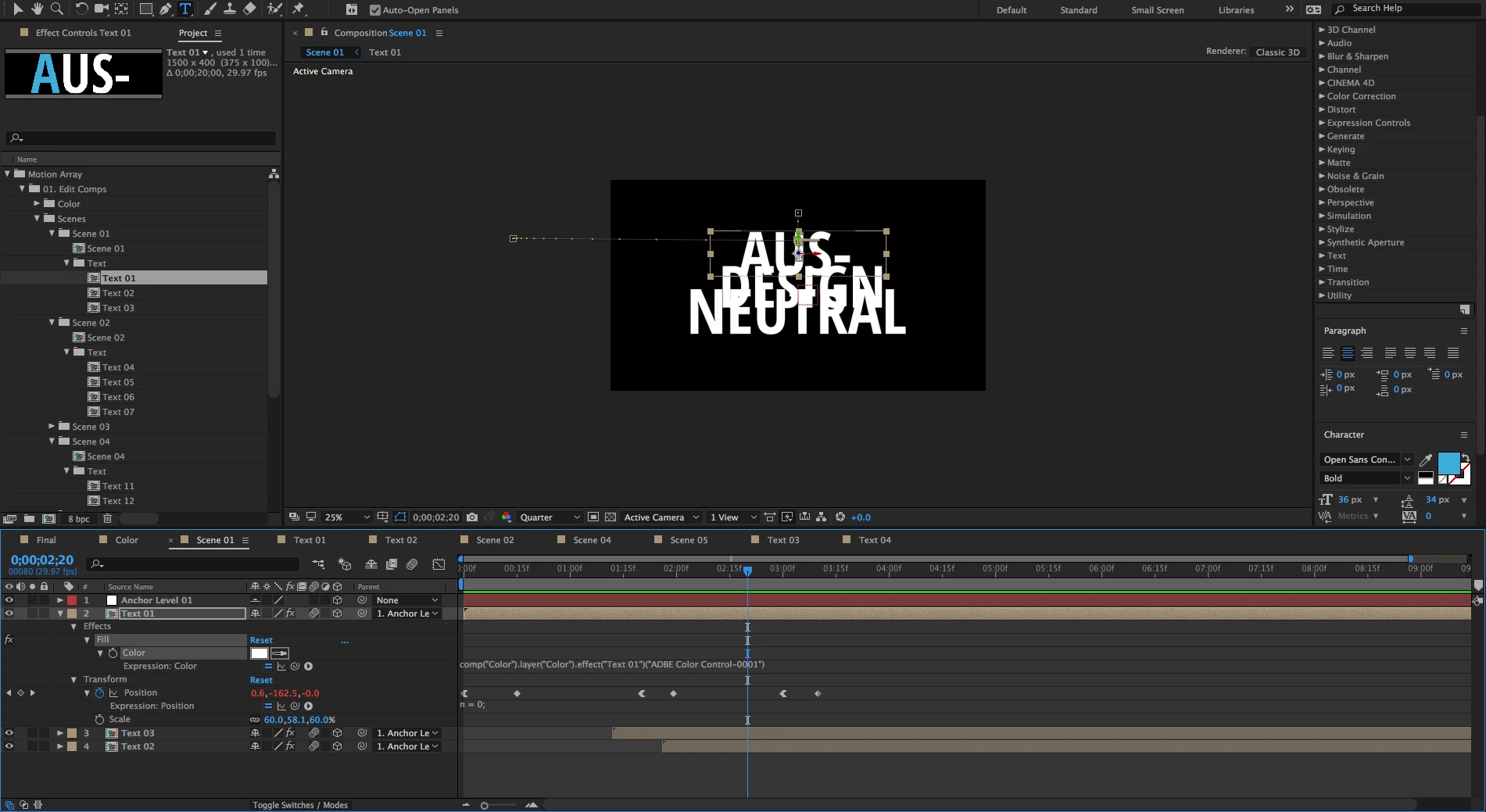
Task: Click Reset for Transform
Action: [261, 680]
